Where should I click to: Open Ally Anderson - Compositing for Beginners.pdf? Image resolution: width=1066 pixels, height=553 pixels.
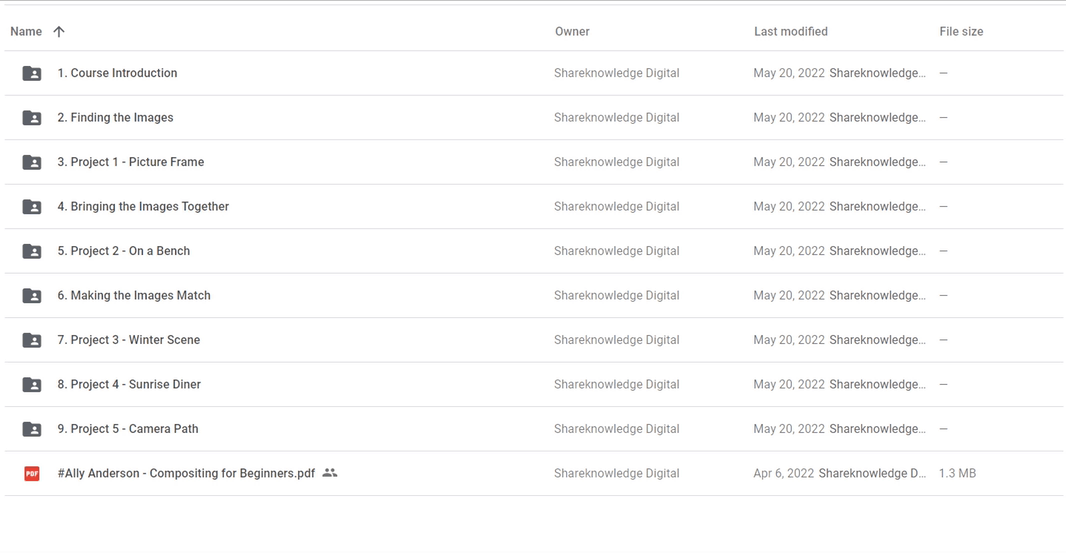[186, 474]
